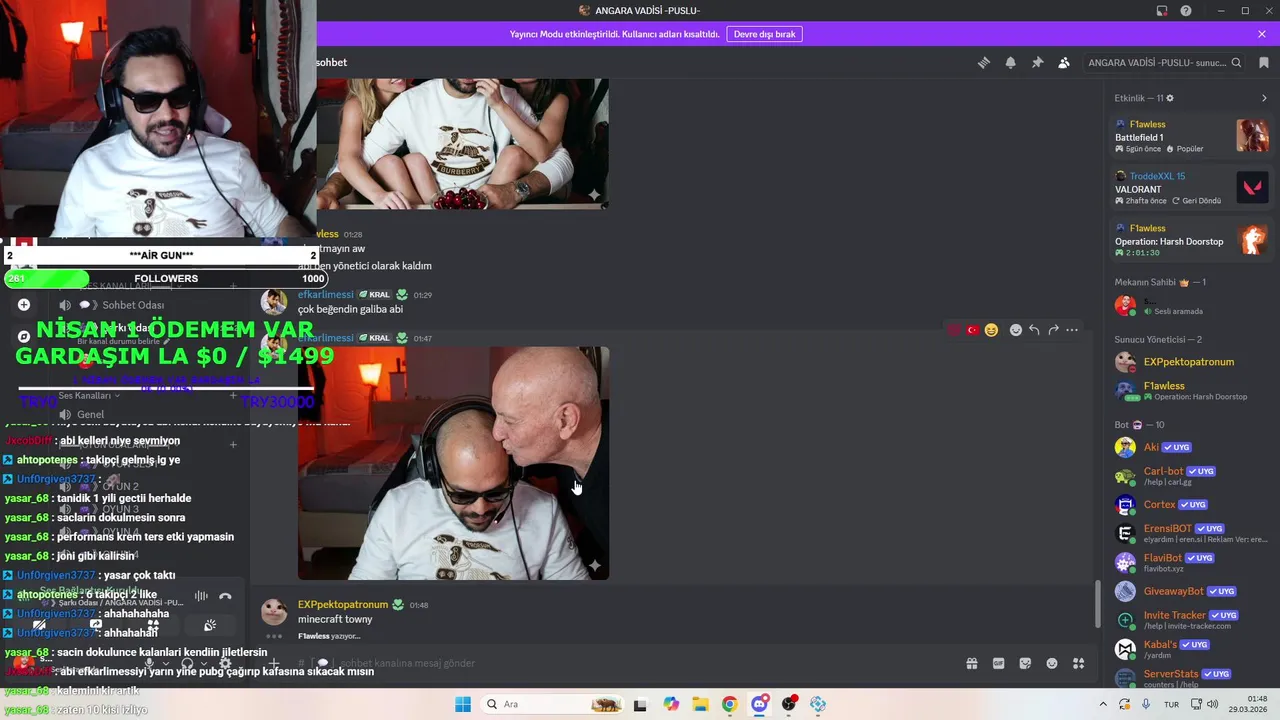Open the bookmark inbox icon
This screenshot has width=1280, height=720.
pos(1264,62)
